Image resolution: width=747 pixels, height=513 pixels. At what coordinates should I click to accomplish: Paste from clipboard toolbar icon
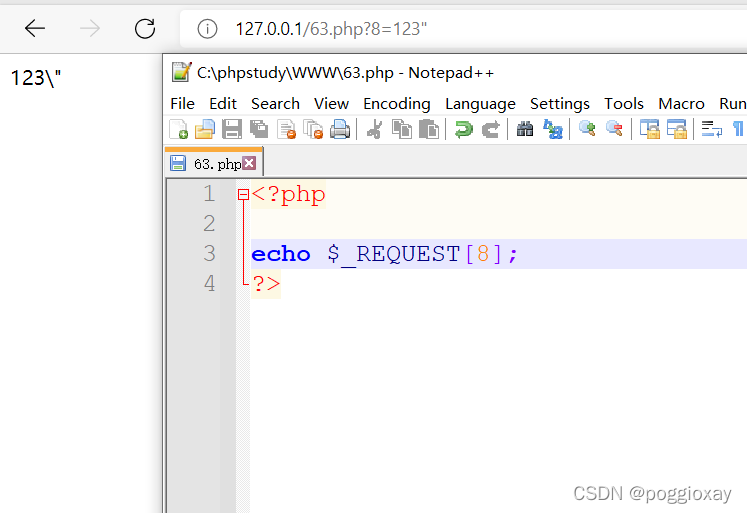click(429, 129)
